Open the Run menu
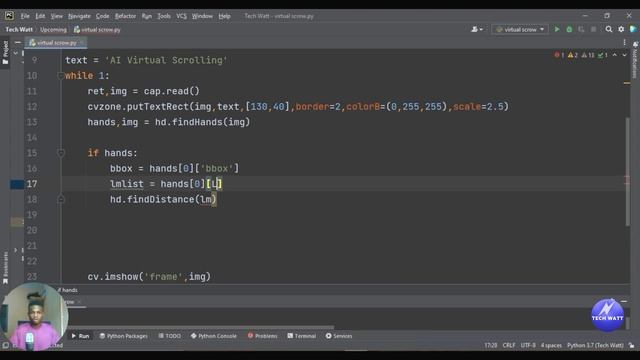Image resolution: width=640 pixels, height=360 pixels. point(147,16)
